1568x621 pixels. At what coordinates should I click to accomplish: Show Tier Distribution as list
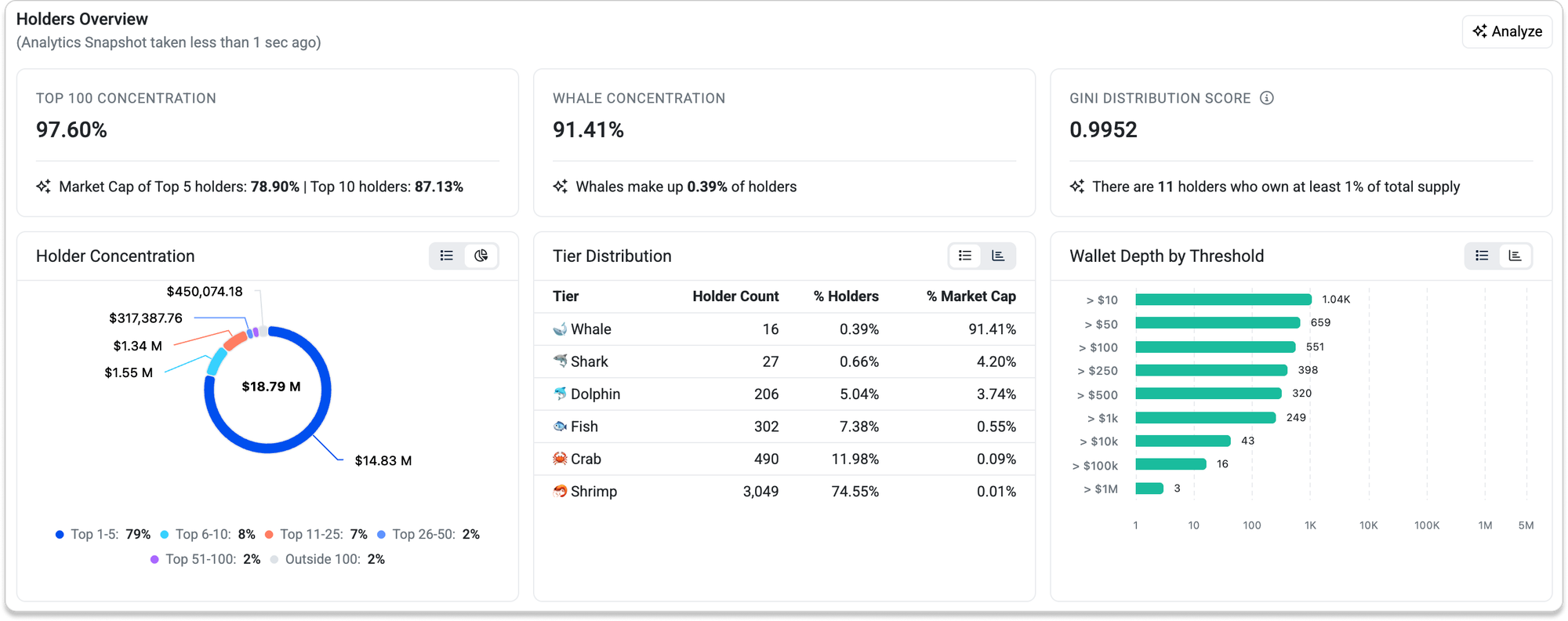click(965, 256)
